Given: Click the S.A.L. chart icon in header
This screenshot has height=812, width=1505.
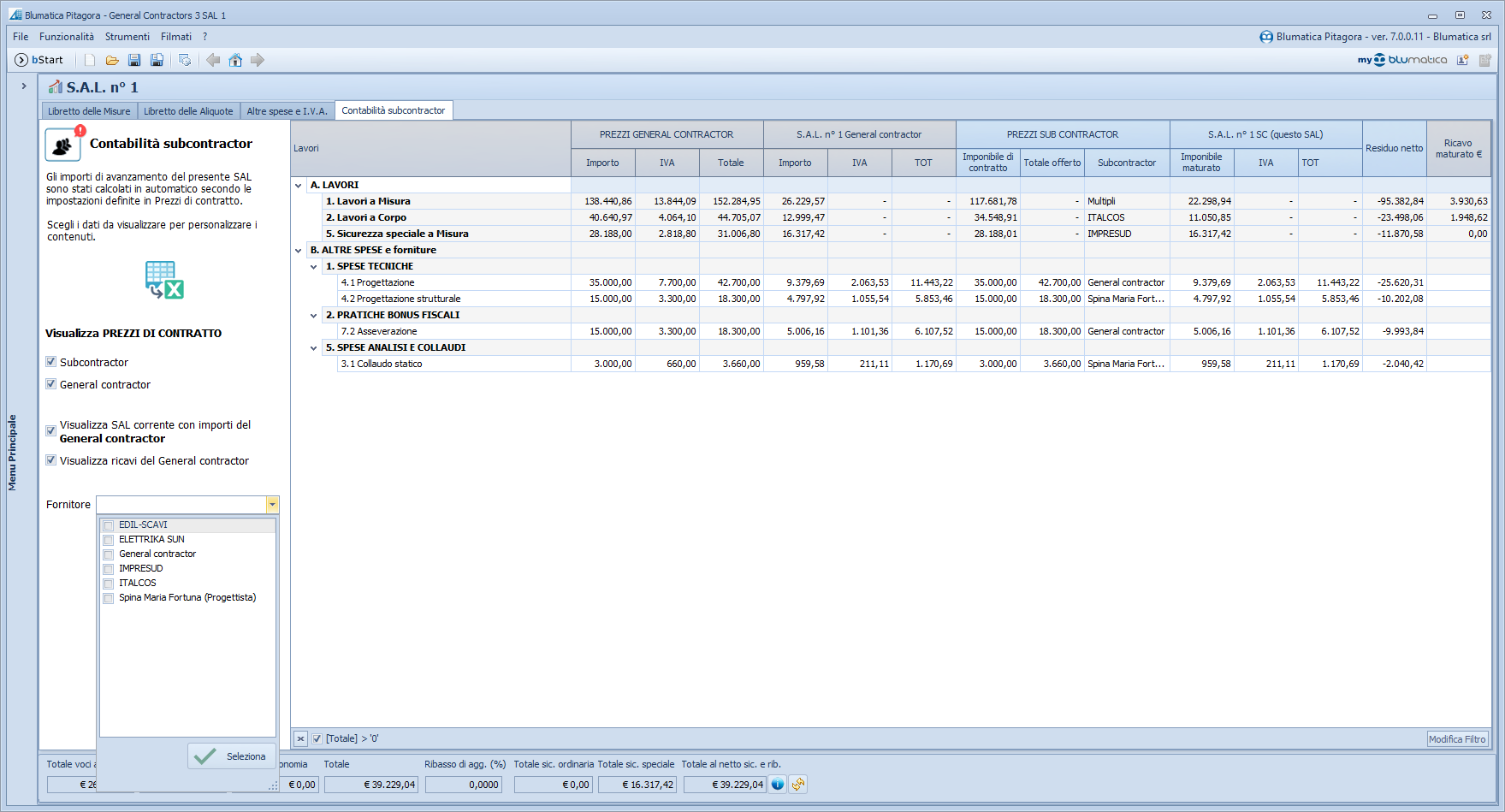Looking at the screenshot, I should (56, 86).
